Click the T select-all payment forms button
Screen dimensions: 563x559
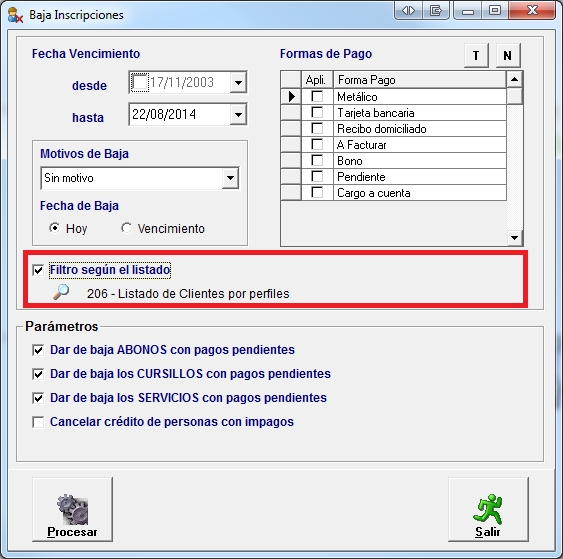476,56
